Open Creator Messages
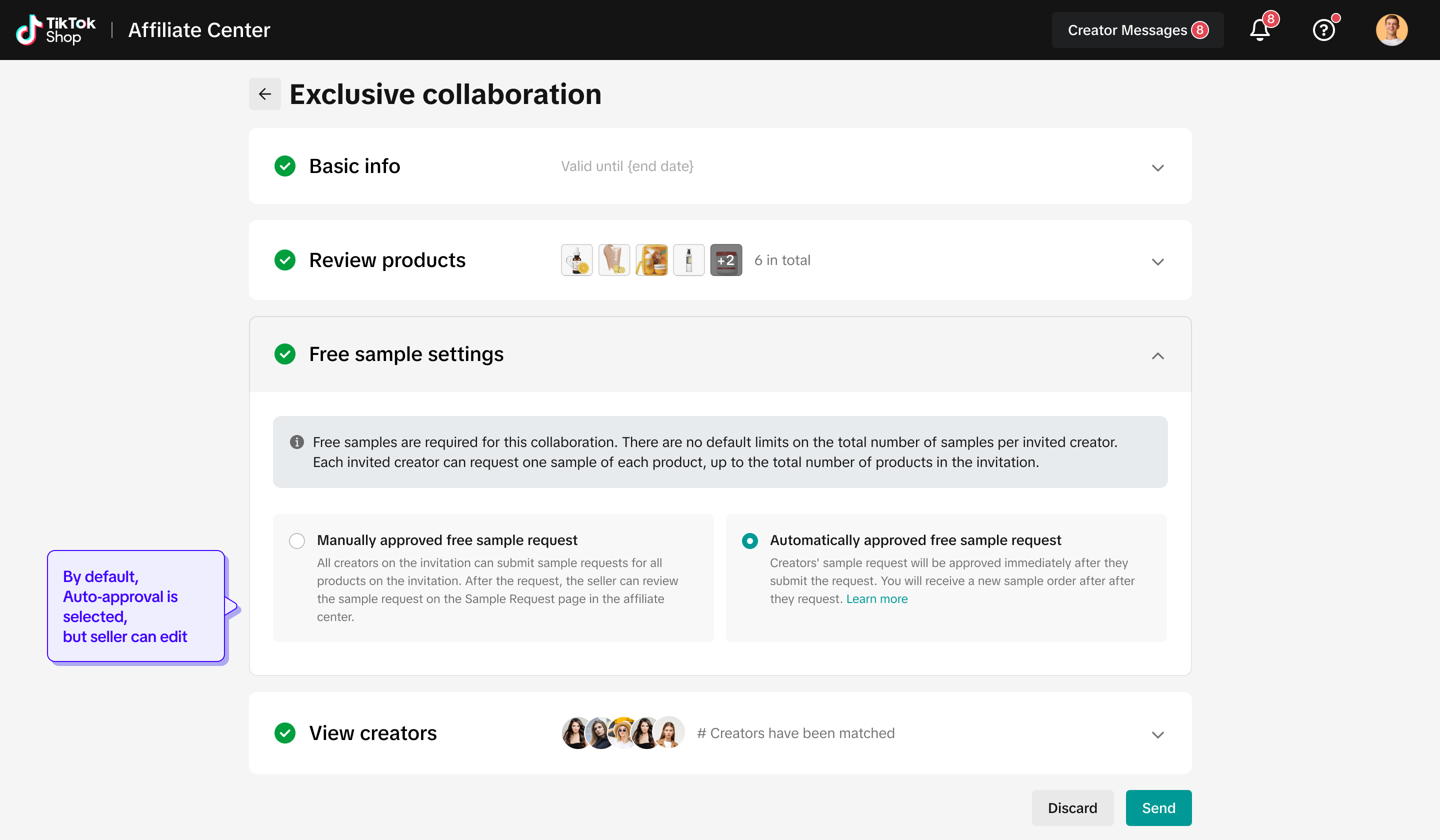The image size is (1440, 840). pos(1137,29)
